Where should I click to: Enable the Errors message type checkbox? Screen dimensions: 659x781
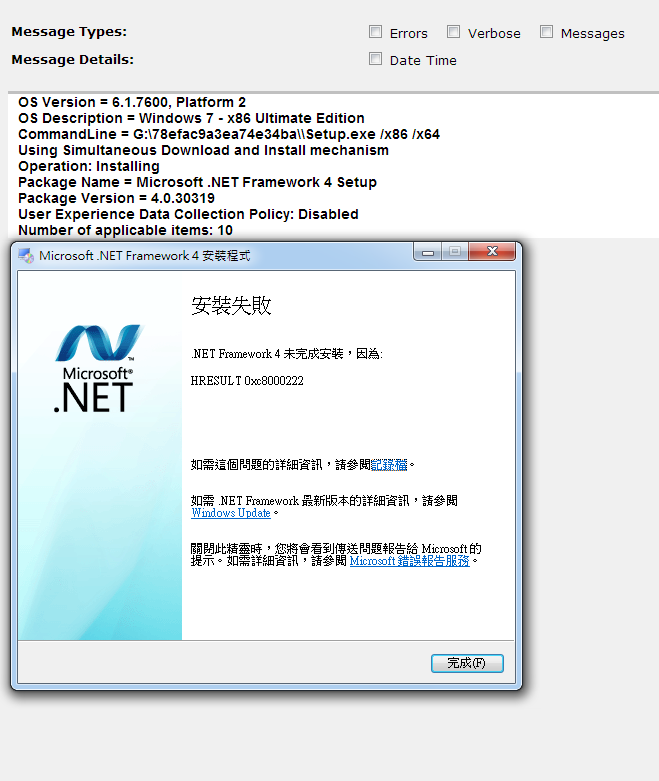375,32
